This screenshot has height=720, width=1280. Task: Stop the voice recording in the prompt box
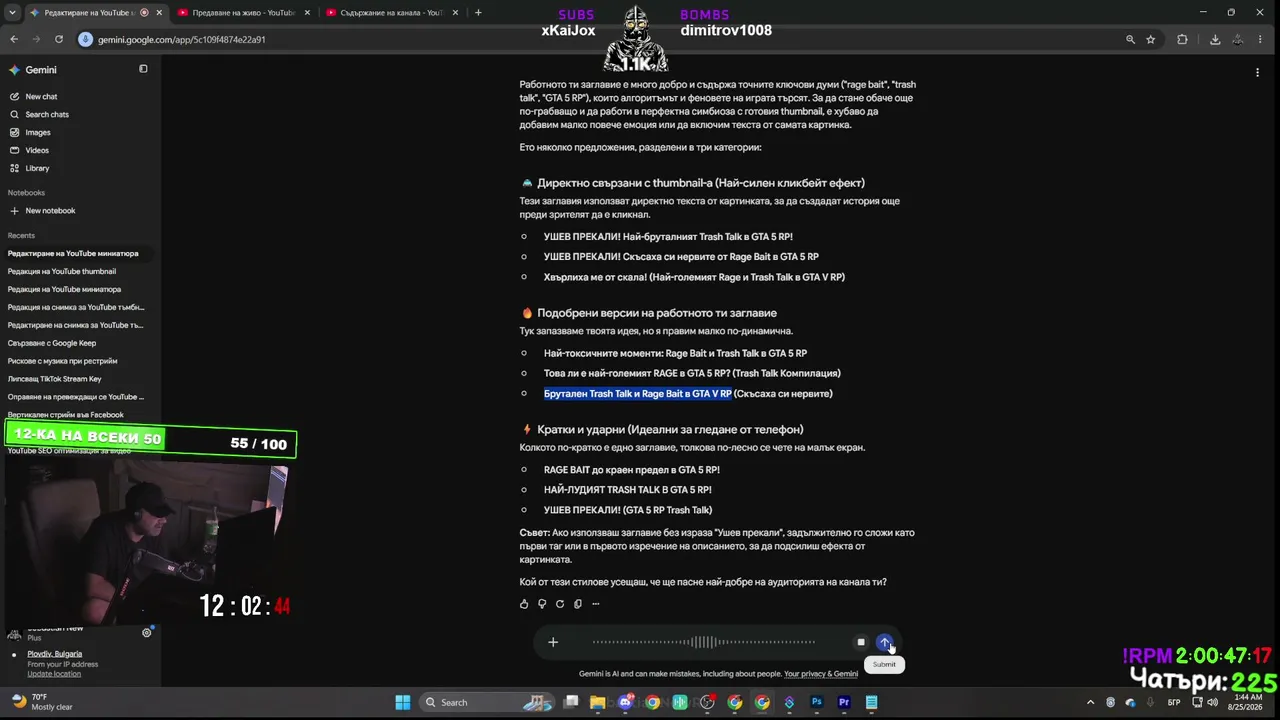861,642
